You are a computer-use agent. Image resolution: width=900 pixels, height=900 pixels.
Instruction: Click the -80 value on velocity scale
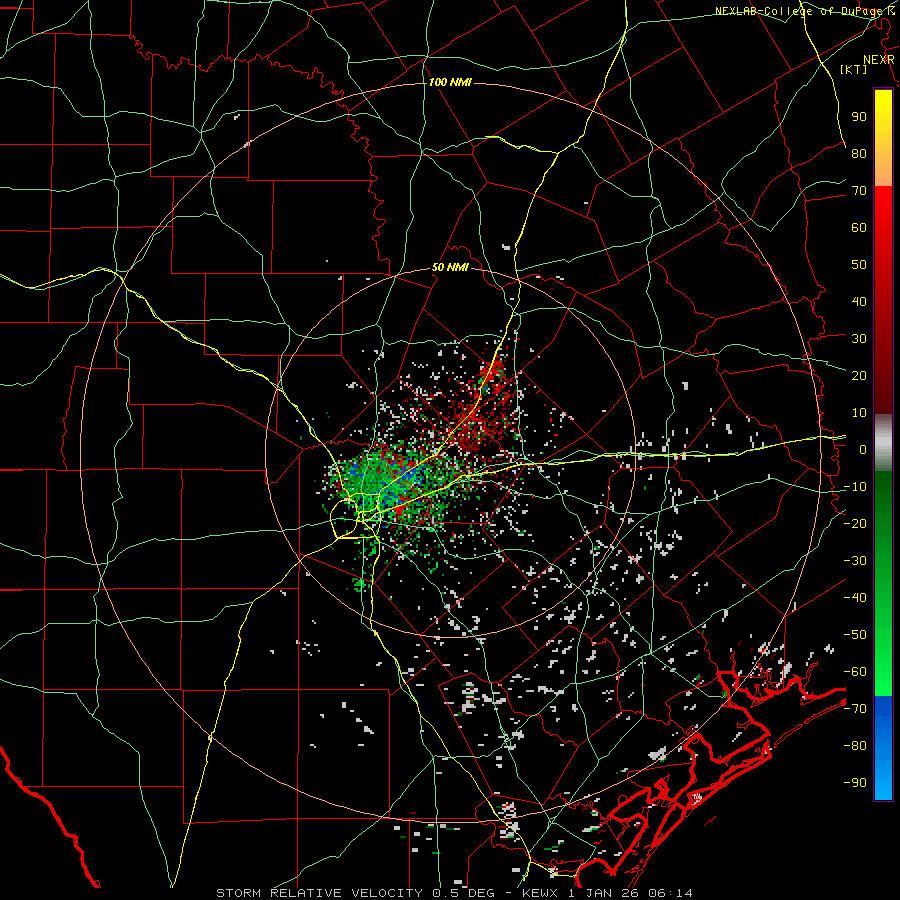(x=855, y=746)
